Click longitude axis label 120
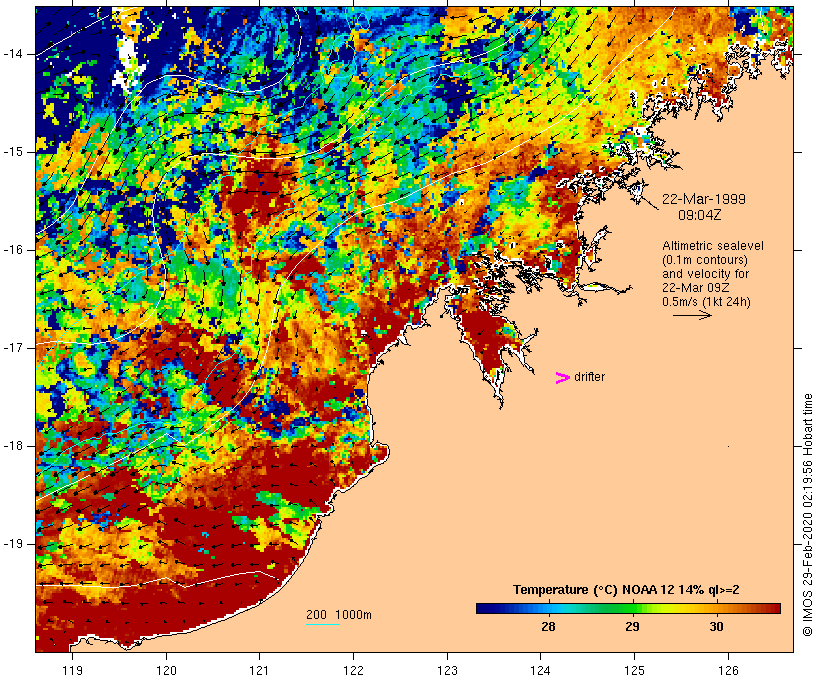 click(166, 670)
